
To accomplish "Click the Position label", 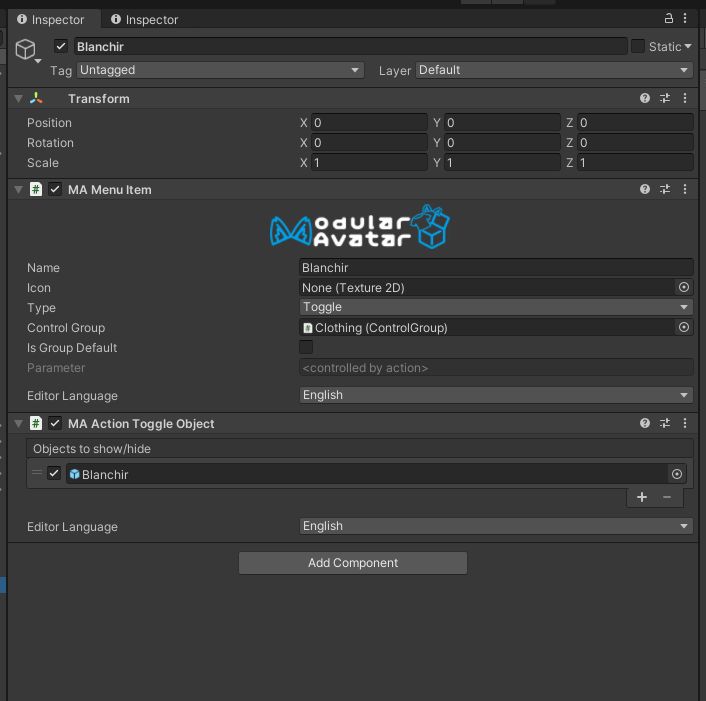I will pyautogui.click(x=49, y=122).
